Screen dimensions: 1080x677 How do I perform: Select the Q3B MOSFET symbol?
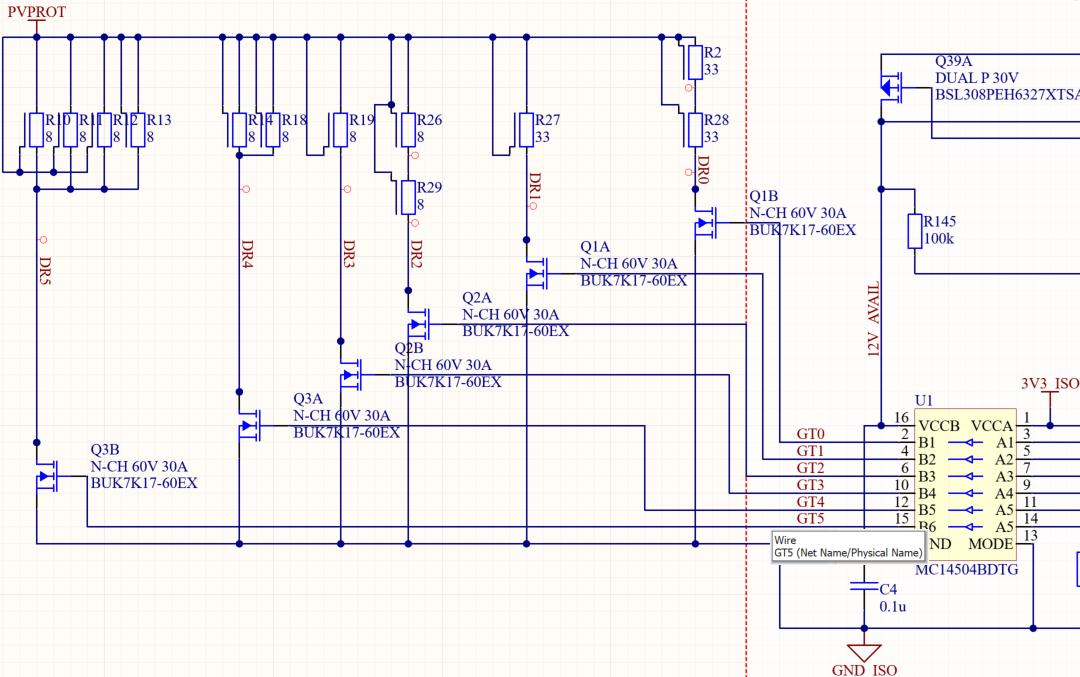coord(47,476)
